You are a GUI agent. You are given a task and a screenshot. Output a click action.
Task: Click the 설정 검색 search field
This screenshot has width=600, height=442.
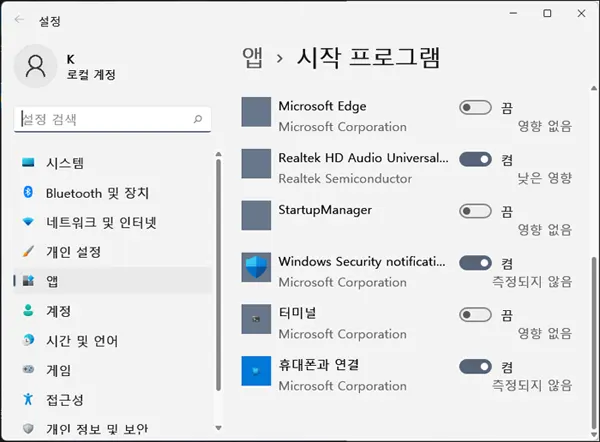(x=112, y=119)
